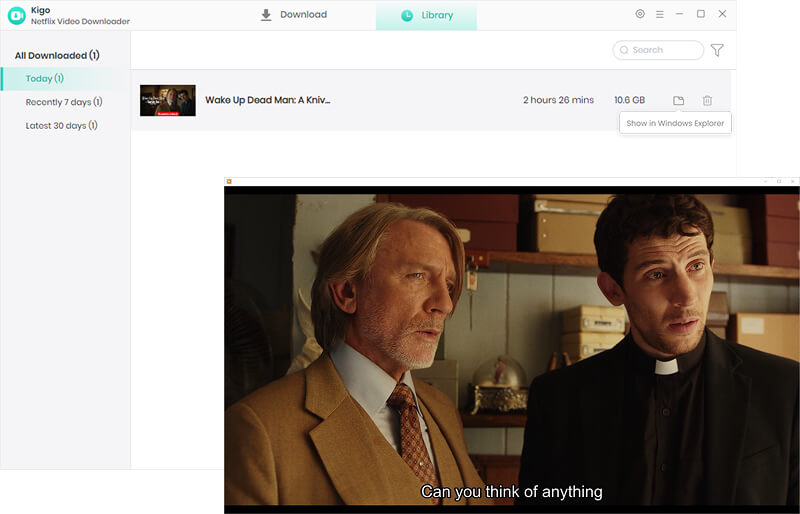Click the Search input field
Image resolution: width=800 pixels, height=514 pixels.
(x=658, y=50)
